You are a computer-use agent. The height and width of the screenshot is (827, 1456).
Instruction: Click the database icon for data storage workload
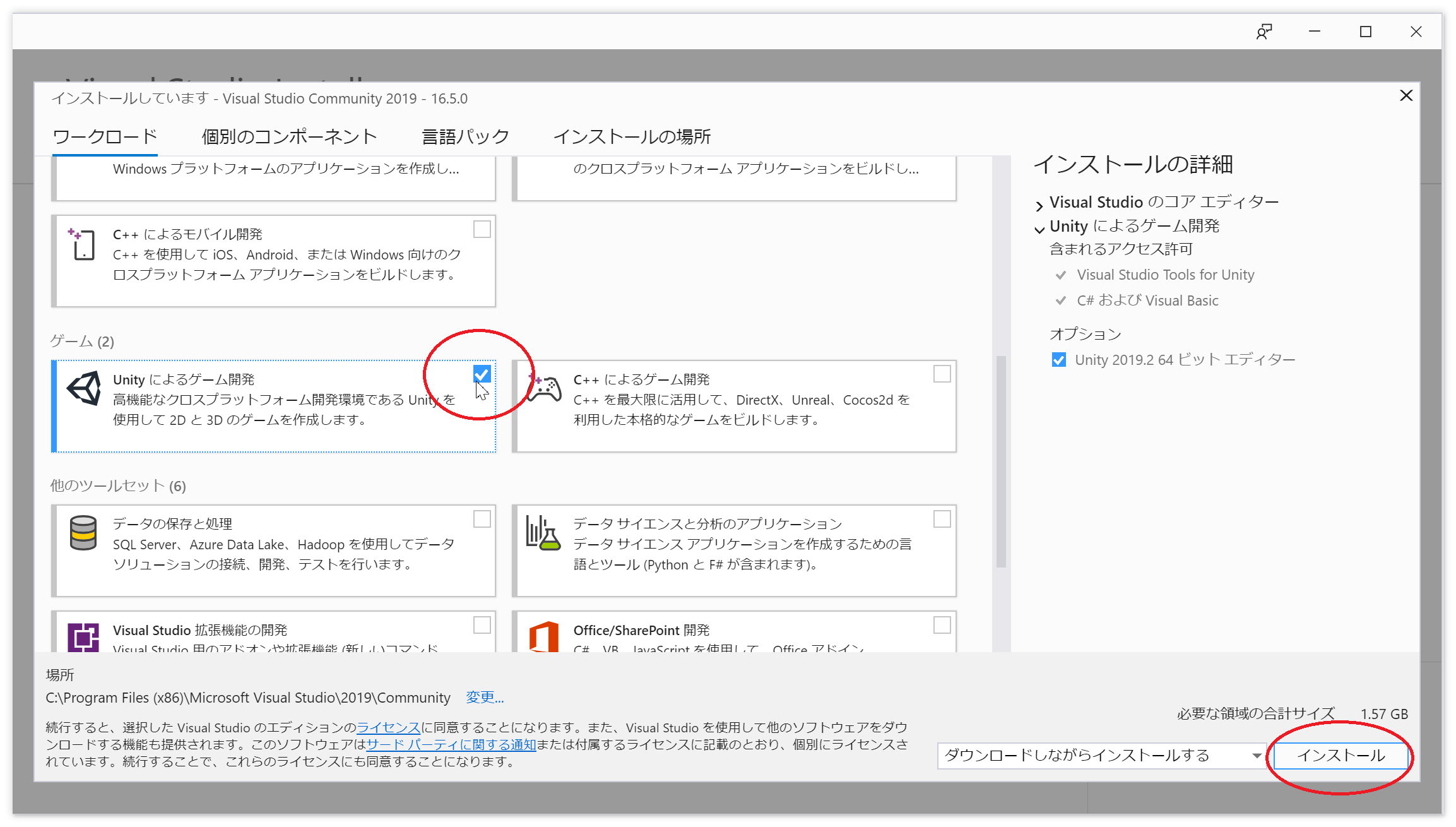[x=83, y=533]
